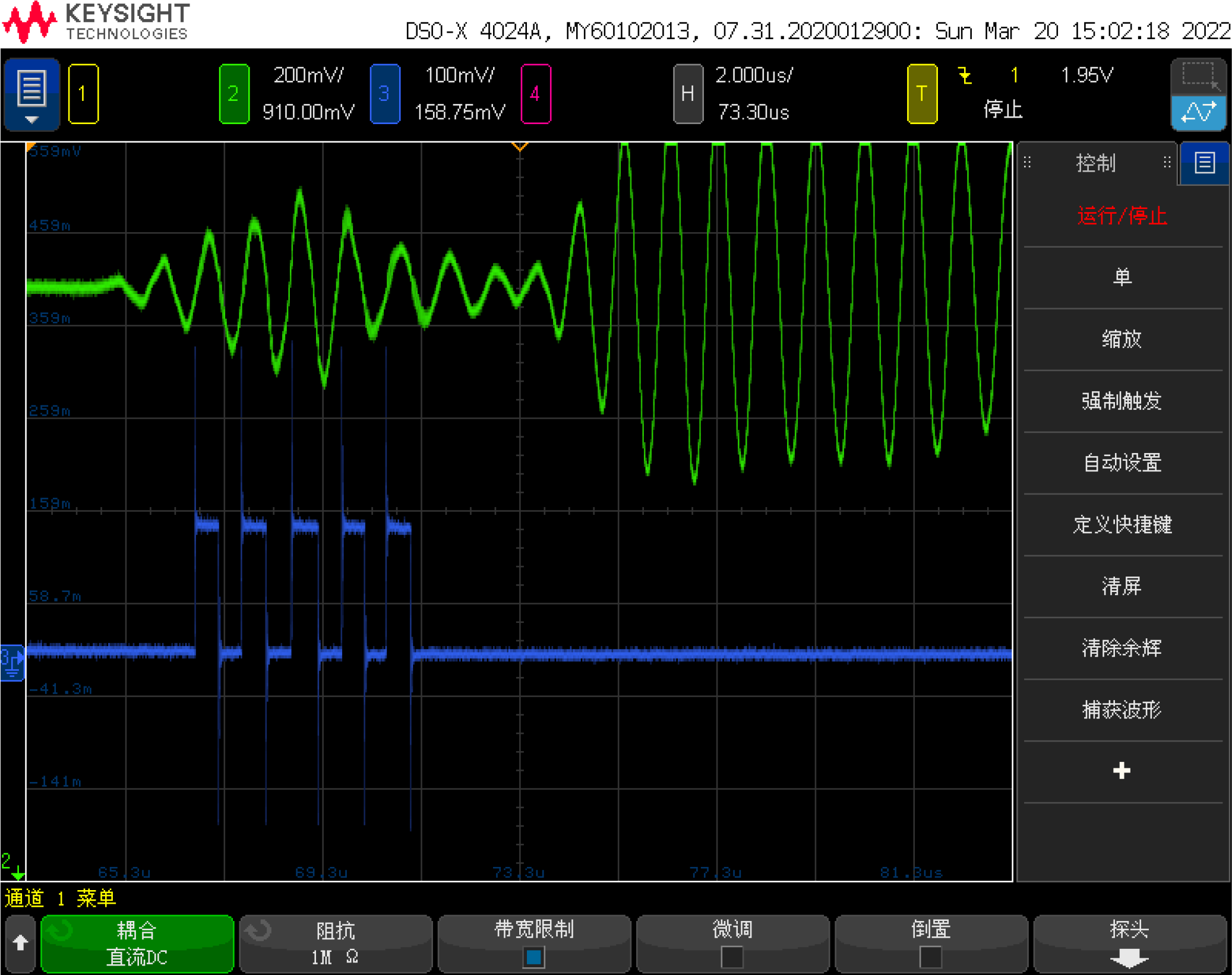Open horizontal timebase menu via H icon
This screenshot has width=1232, height=975.
click(x=687, y=94)
